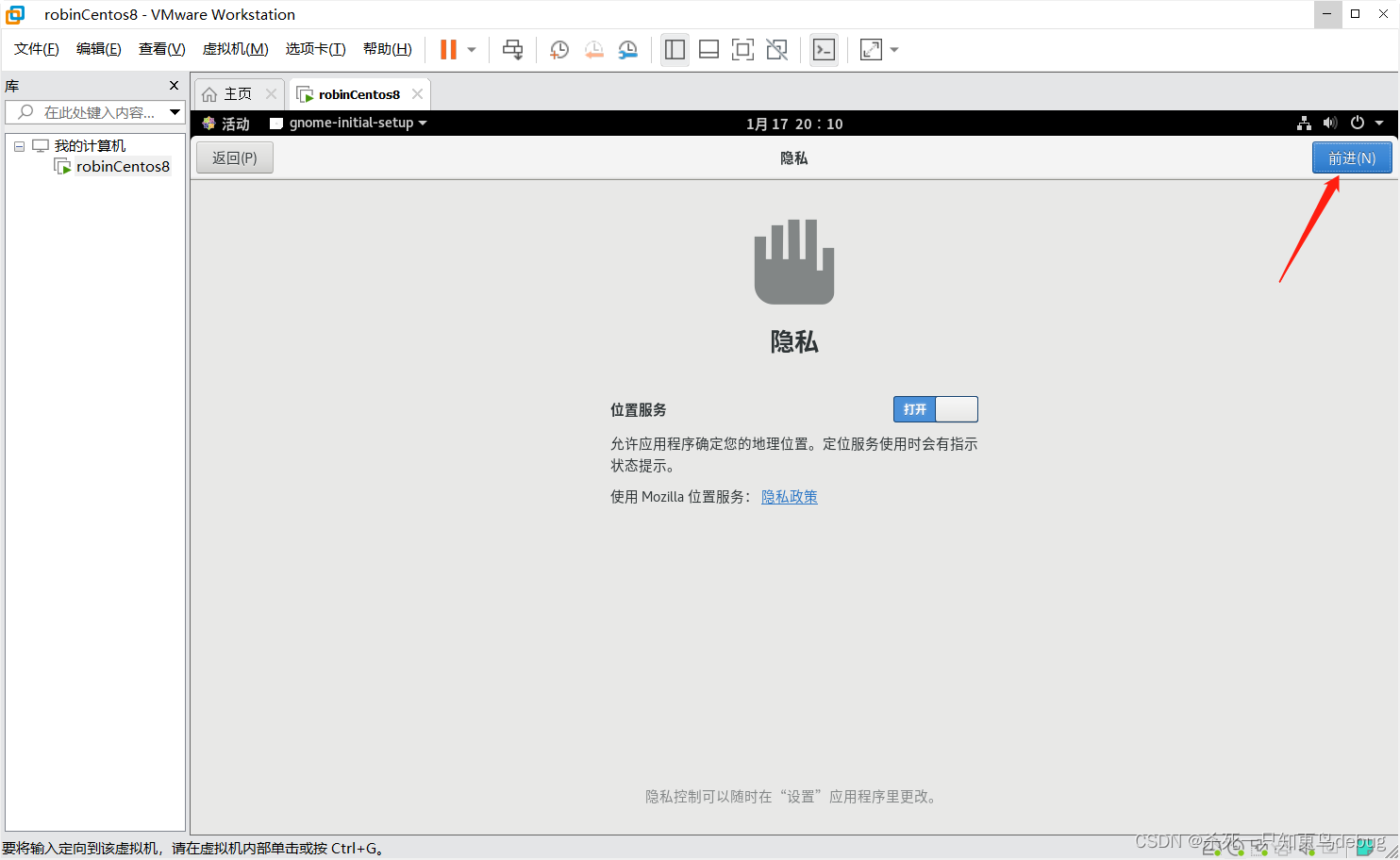Open the library search dropdown arrow
Screen dimensions: 1400x860
pyautogui.click(x=175, y=112)
